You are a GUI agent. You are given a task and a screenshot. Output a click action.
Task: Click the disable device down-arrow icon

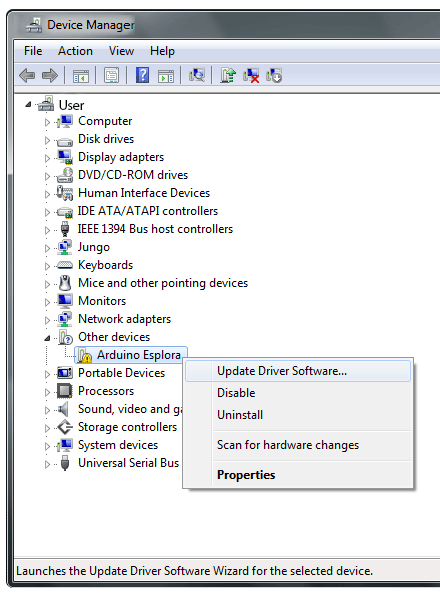pos(274,75)
